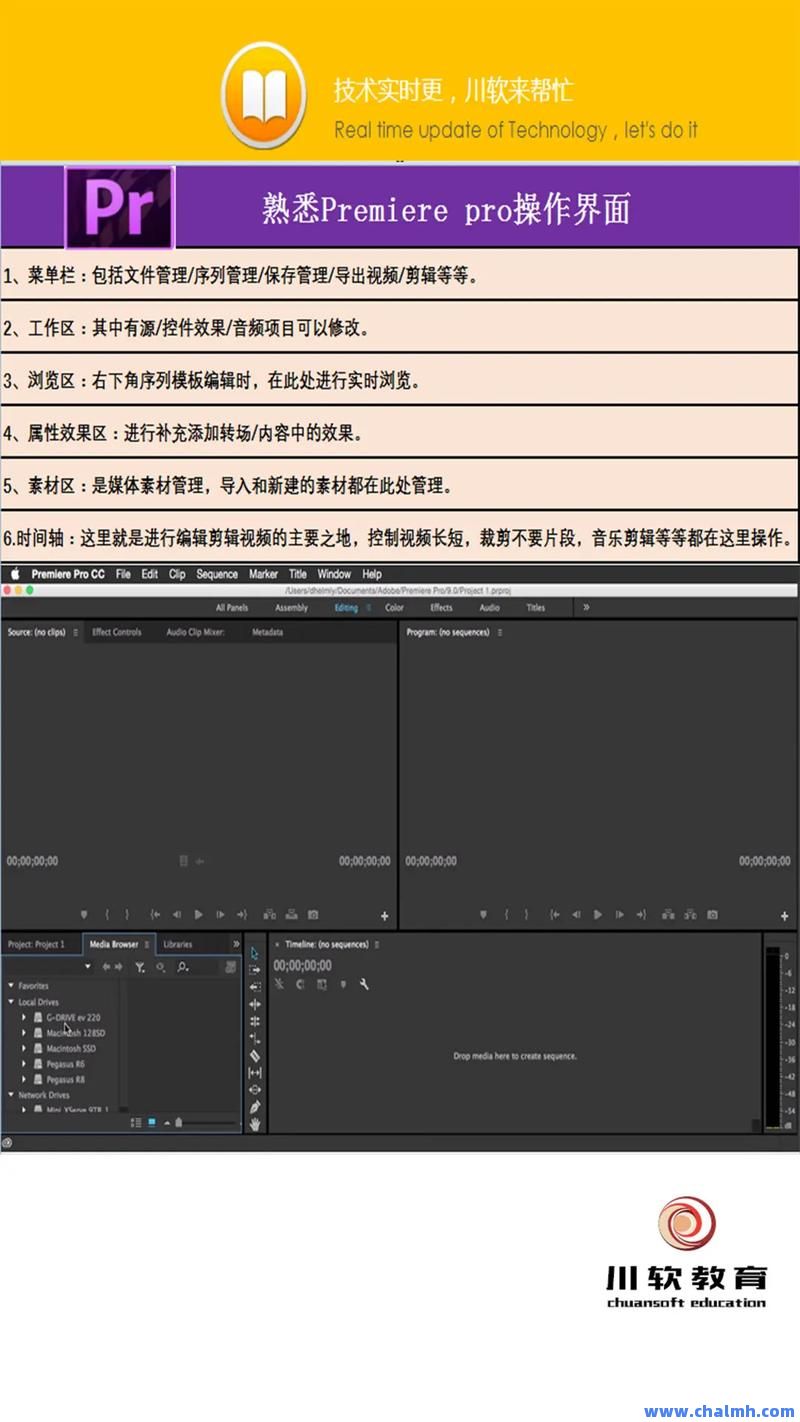This screenshot has height=1422, width=800.
Task: Open the Sequence menu
Action: click(x=217, y=574)
